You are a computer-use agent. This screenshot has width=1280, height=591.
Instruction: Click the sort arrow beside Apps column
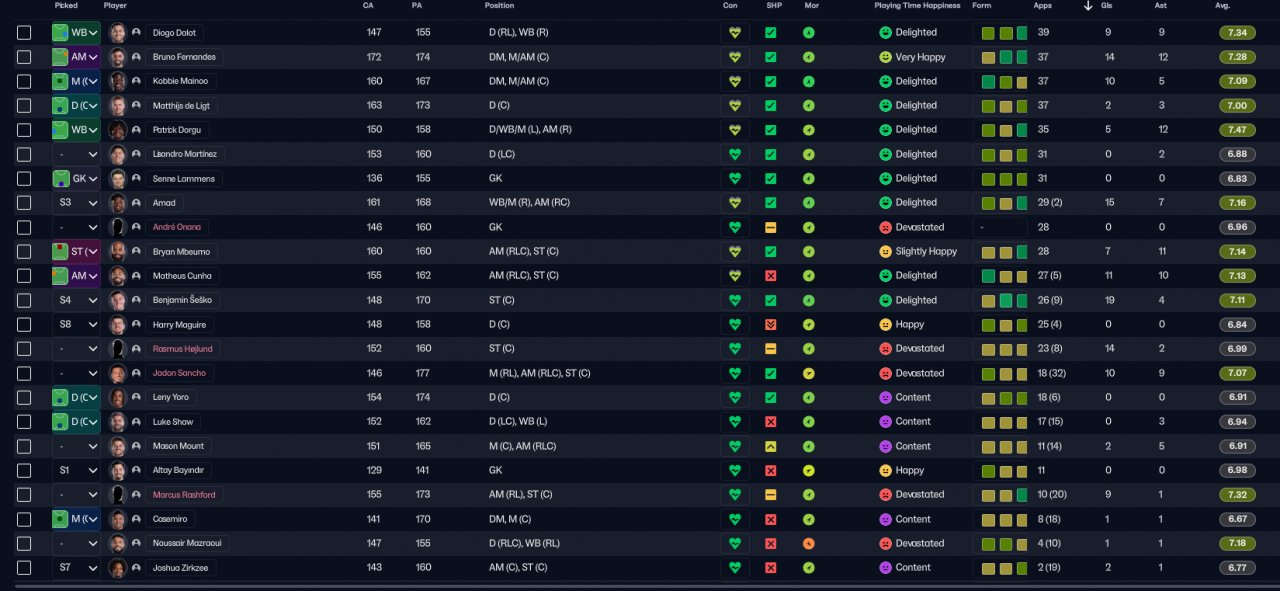tap(1088, 6)
